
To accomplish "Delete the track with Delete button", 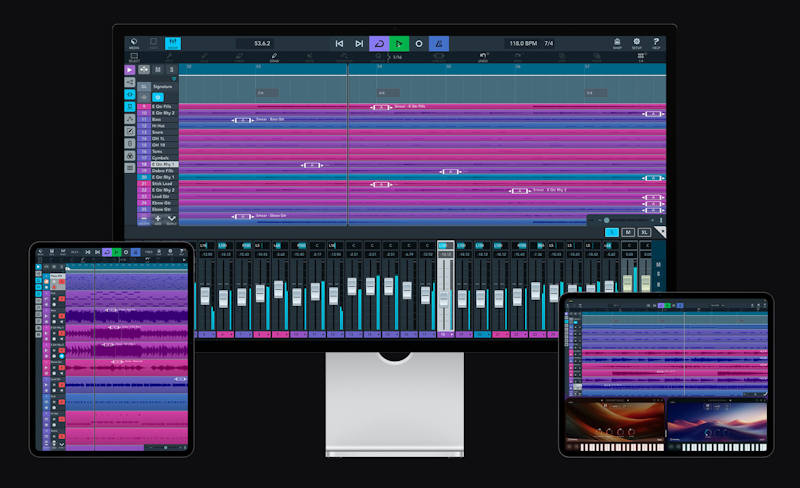I will pos(144,218).
